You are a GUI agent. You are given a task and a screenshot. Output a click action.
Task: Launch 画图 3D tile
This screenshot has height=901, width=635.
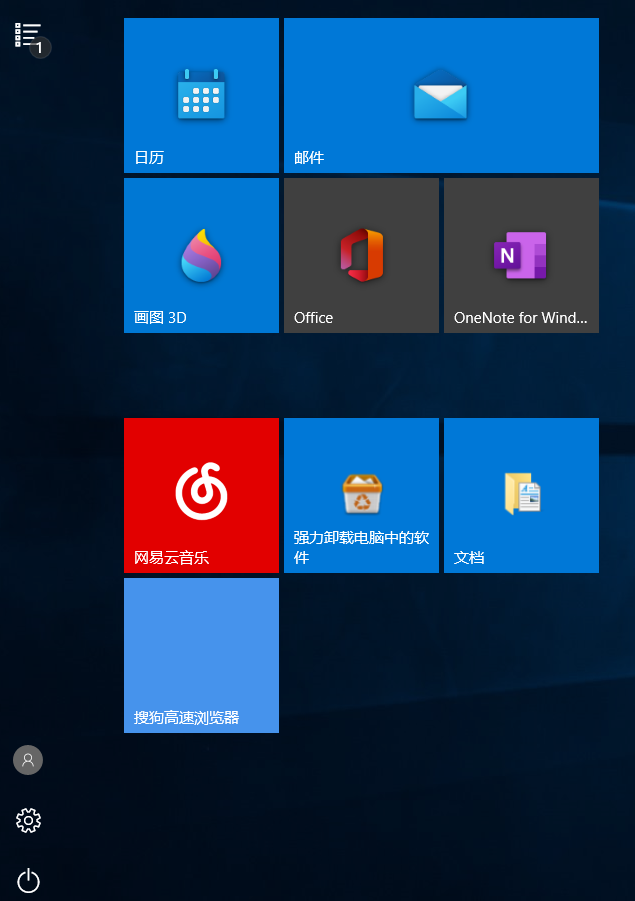[x=201, y=255]
